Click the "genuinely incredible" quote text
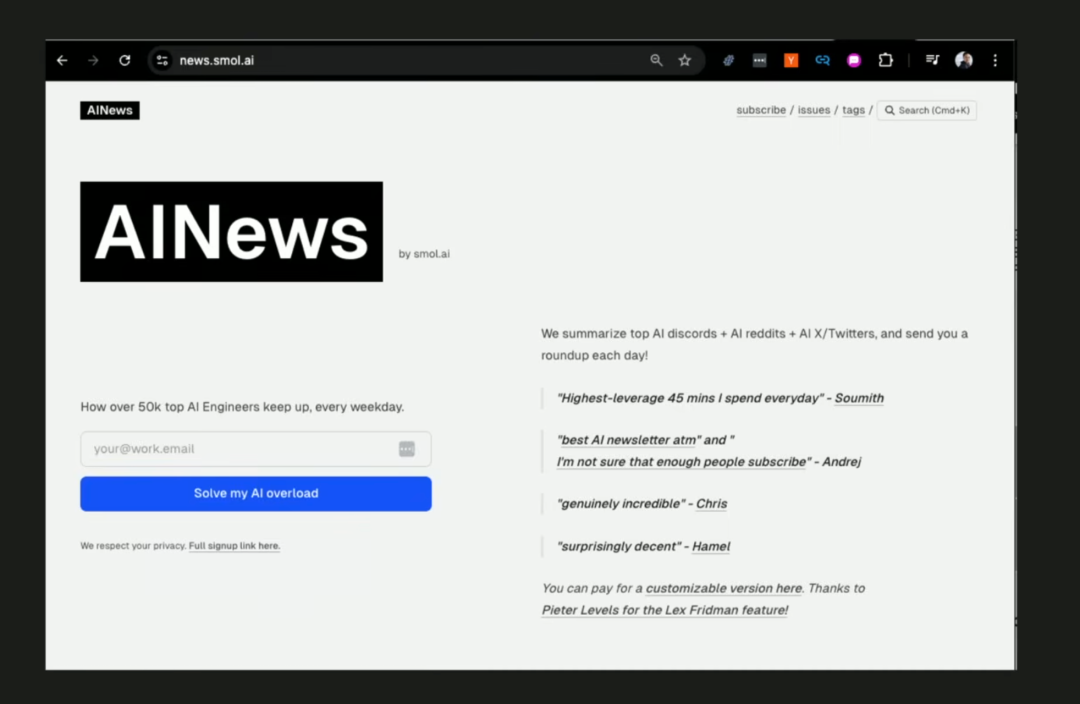Screen dimensions: 1080x704 tap(621, 504)
